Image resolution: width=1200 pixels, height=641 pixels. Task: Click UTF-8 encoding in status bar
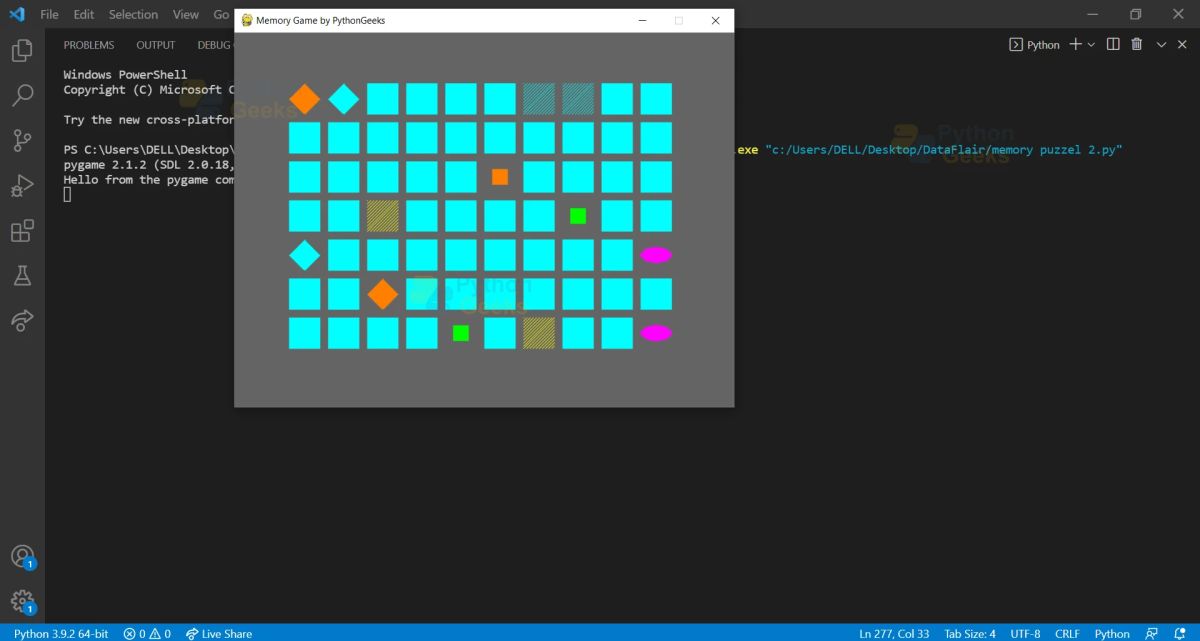(1025, 633)
